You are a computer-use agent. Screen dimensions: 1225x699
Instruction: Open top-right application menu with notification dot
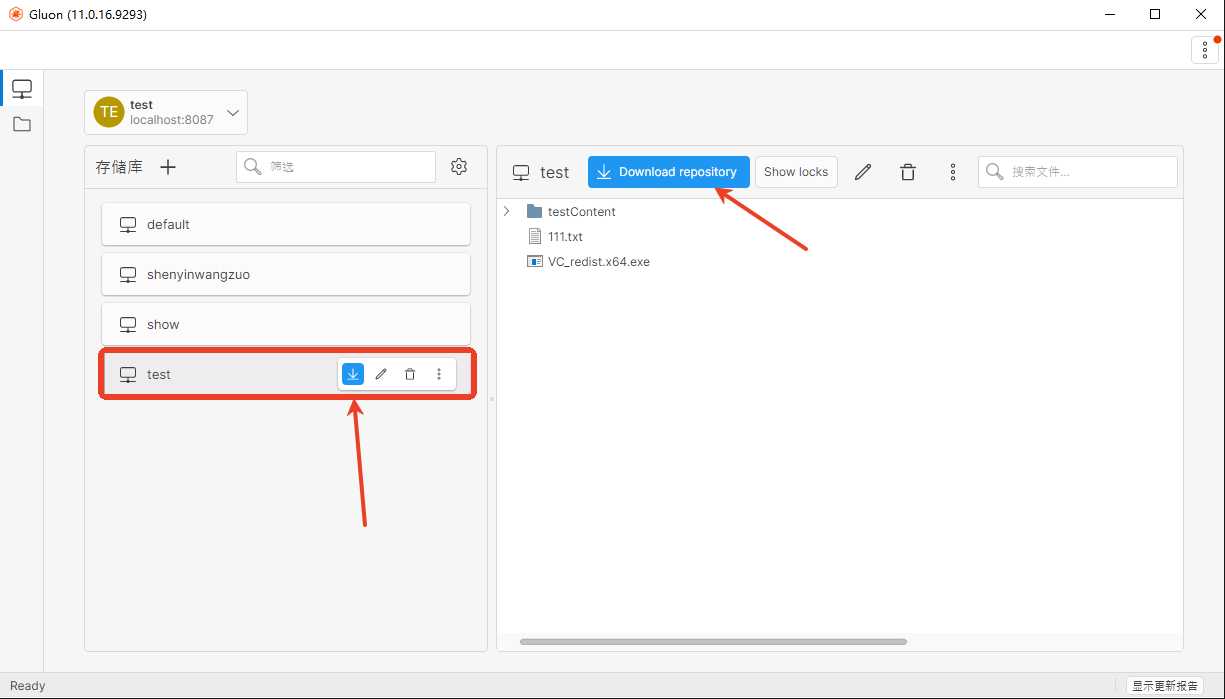1204,50
